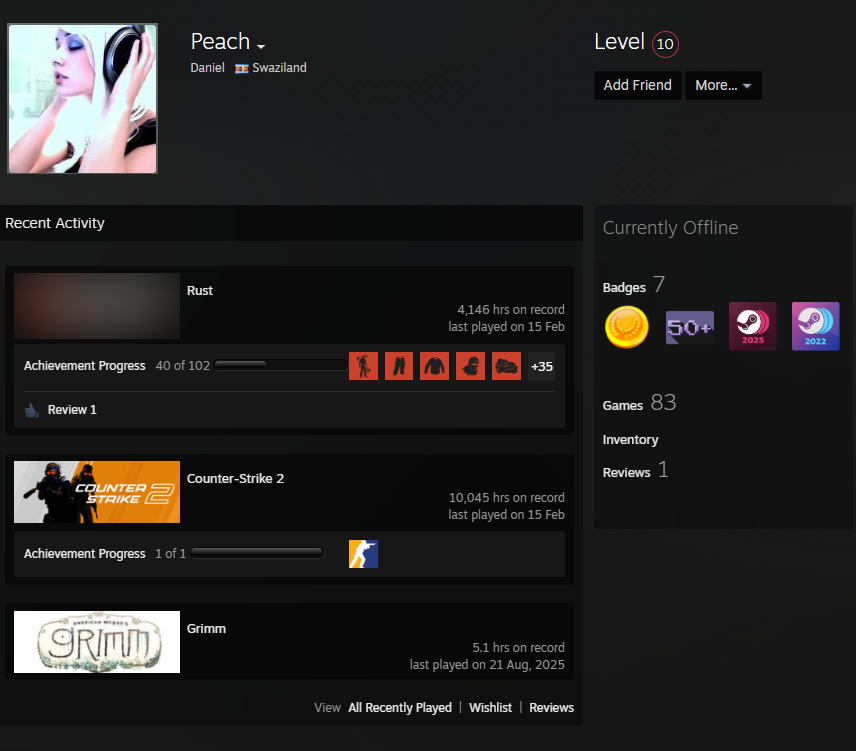
Task: Select the Rust jacket achievement icon
Action: tap(435, 366)
